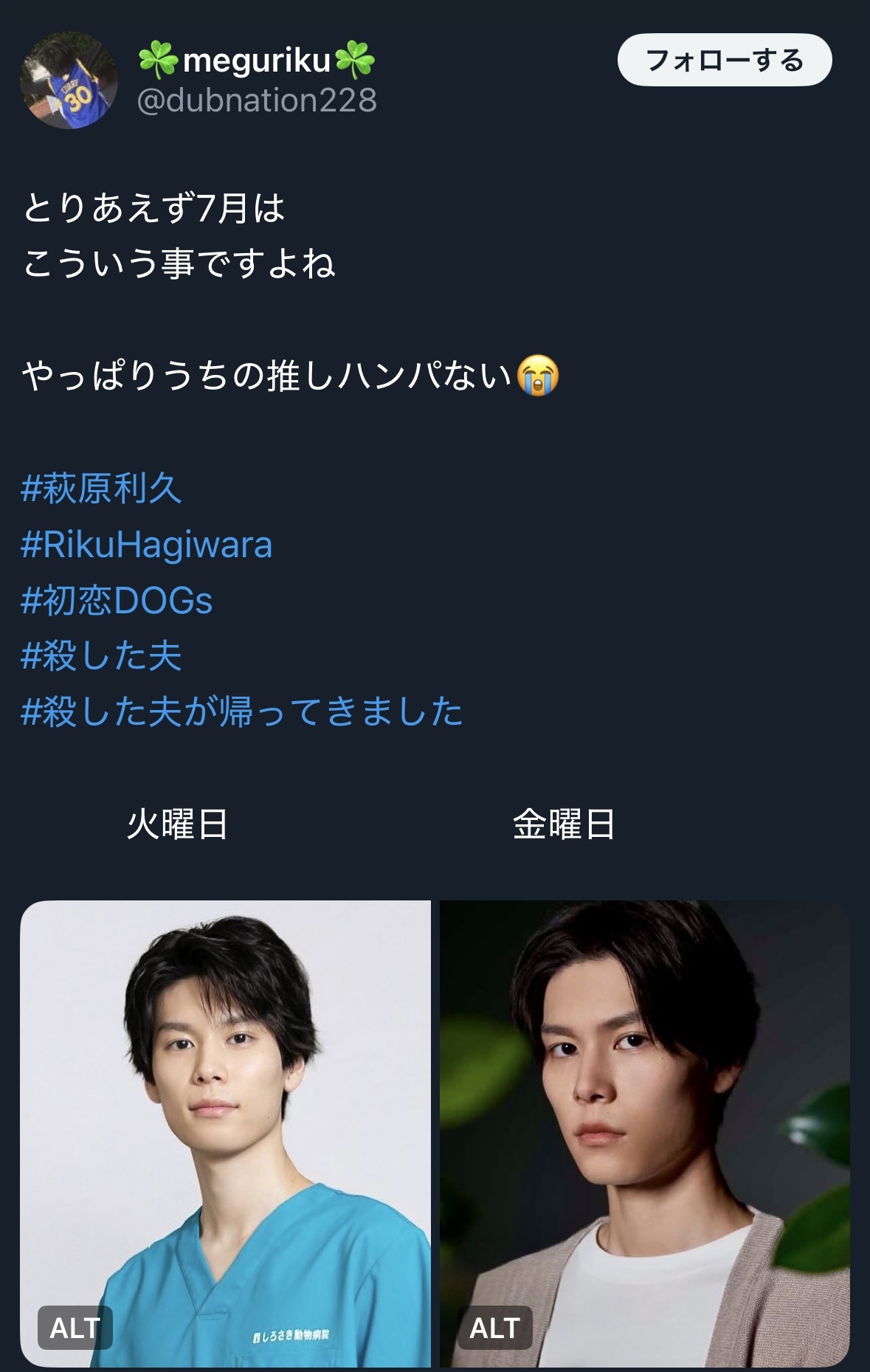Viewport: 870px width, 1372px height.
Task: Click the 火曜日 label above the left photo
Action: [x=178, y=824]
